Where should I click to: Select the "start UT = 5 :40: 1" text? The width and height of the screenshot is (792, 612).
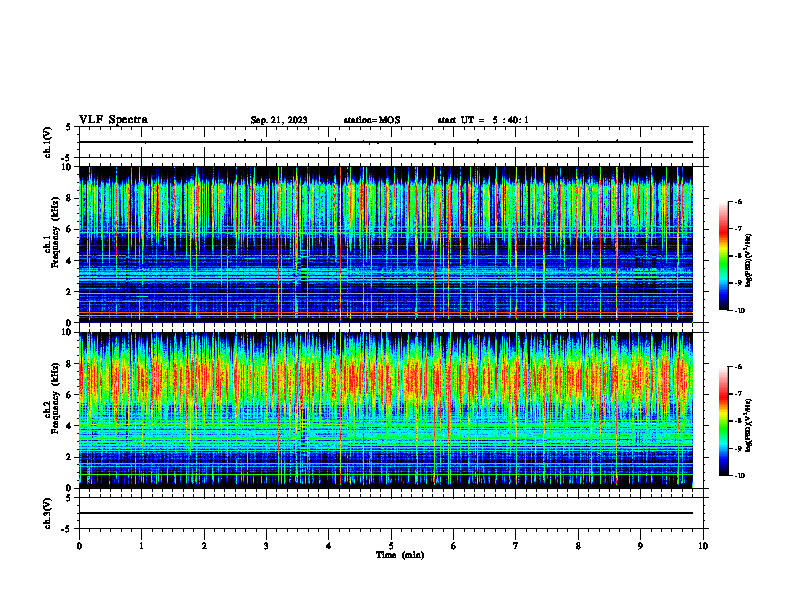coord(483,120)
